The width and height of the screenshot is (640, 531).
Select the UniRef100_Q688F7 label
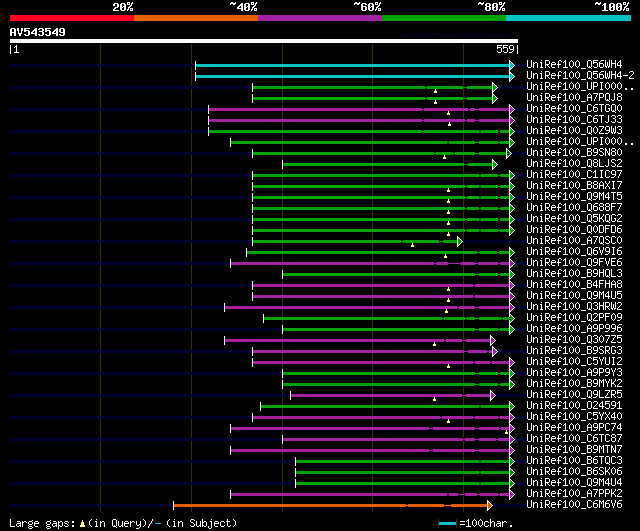(574, 208)
